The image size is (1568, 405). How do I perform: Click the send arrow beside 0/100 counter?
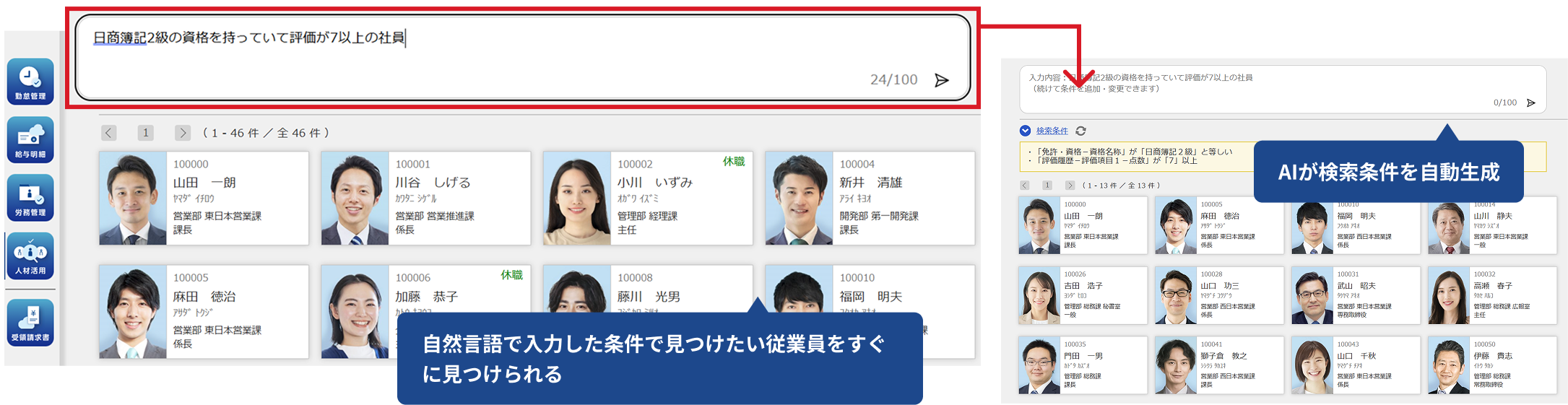pyautogui.click(x=1531, y=103)
